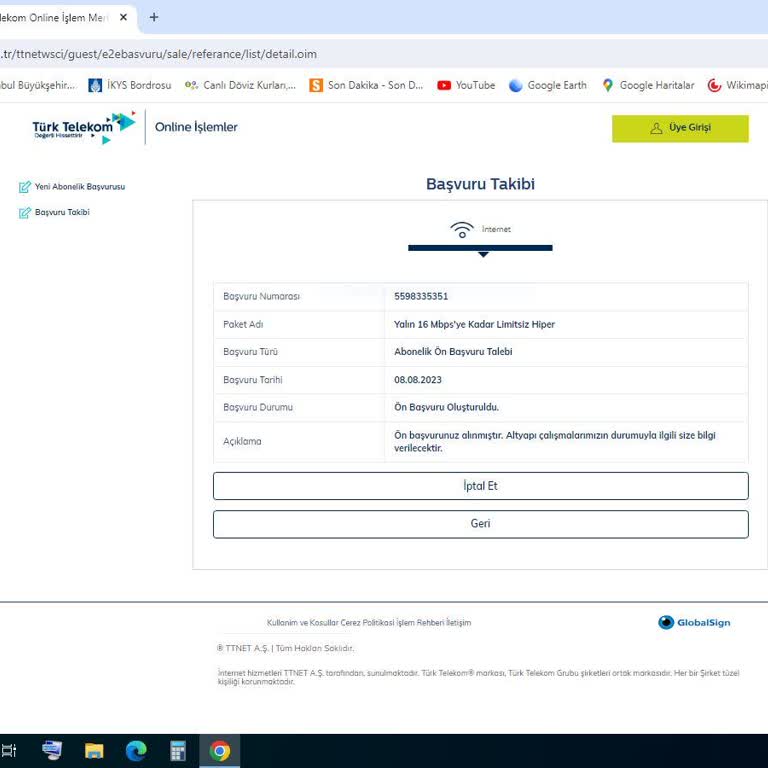Open the Son Dakika bookmark
The width and height of the screenshot is (768, 768).
pyautogui.click(x=366, y=85)
